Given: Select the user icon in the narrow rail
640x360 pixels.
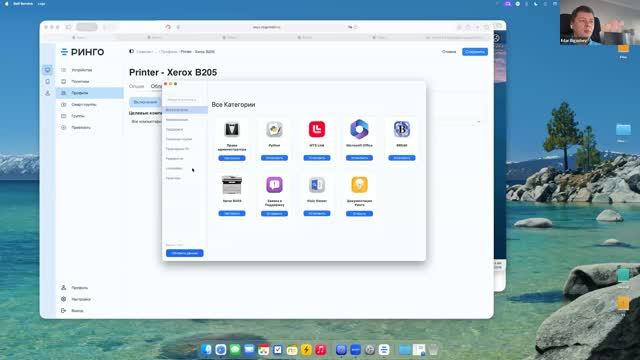Looking at the screenshot, I should point(47,93).
